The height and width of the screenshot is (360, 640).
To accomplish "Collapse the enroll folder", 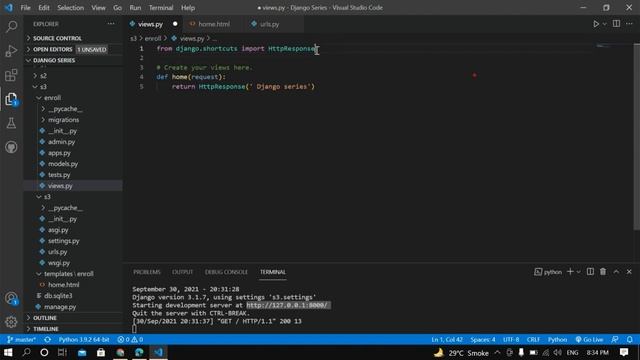I will pos(73,98).
